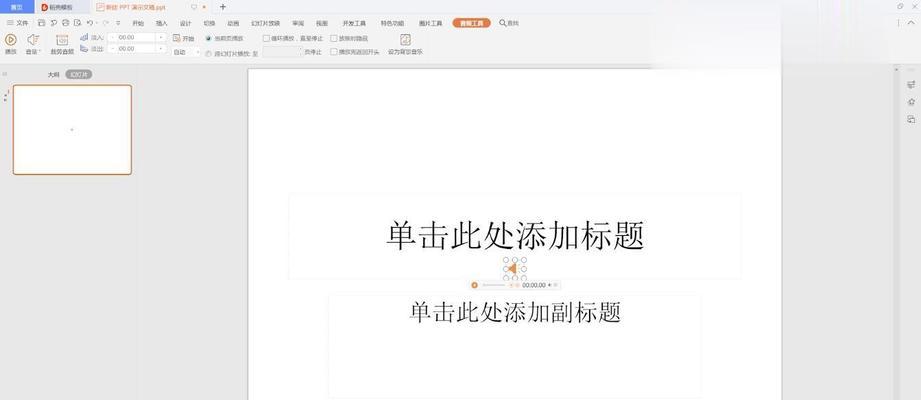Open the Picture Tools ribbon tab

pos(431,23)
